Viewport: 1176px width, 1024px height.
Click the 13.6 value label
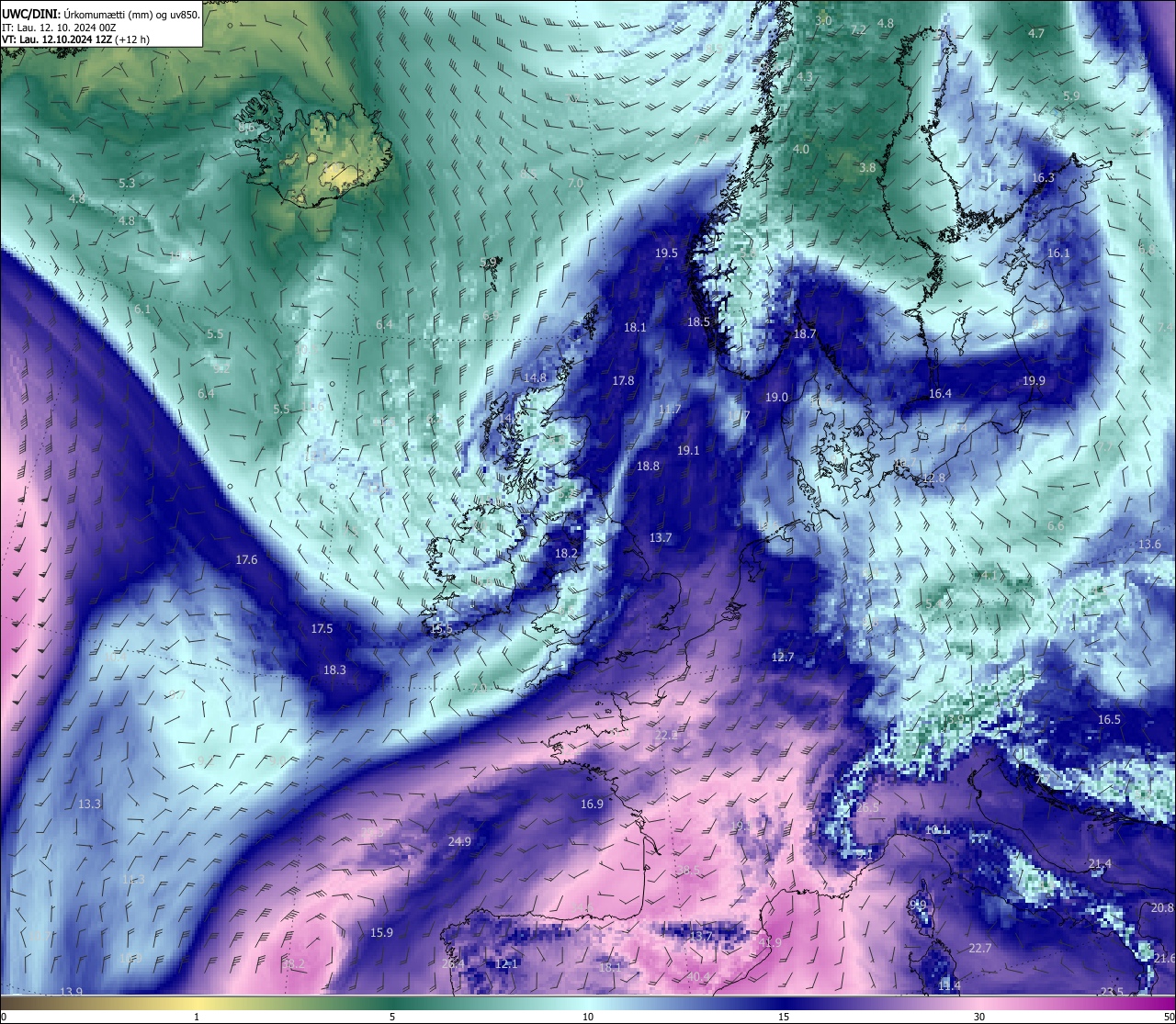[1149, 545]
